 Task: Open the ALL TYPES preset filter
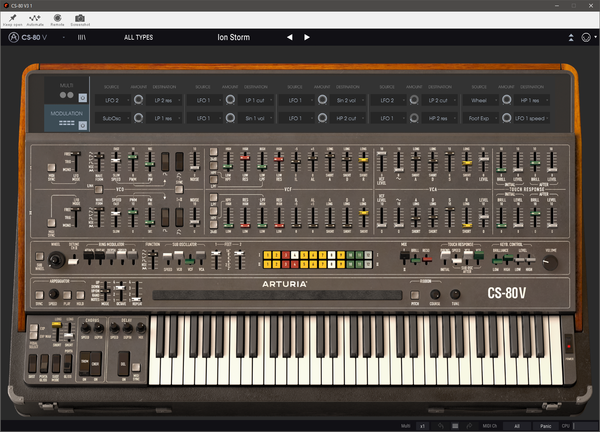[139, 37]
